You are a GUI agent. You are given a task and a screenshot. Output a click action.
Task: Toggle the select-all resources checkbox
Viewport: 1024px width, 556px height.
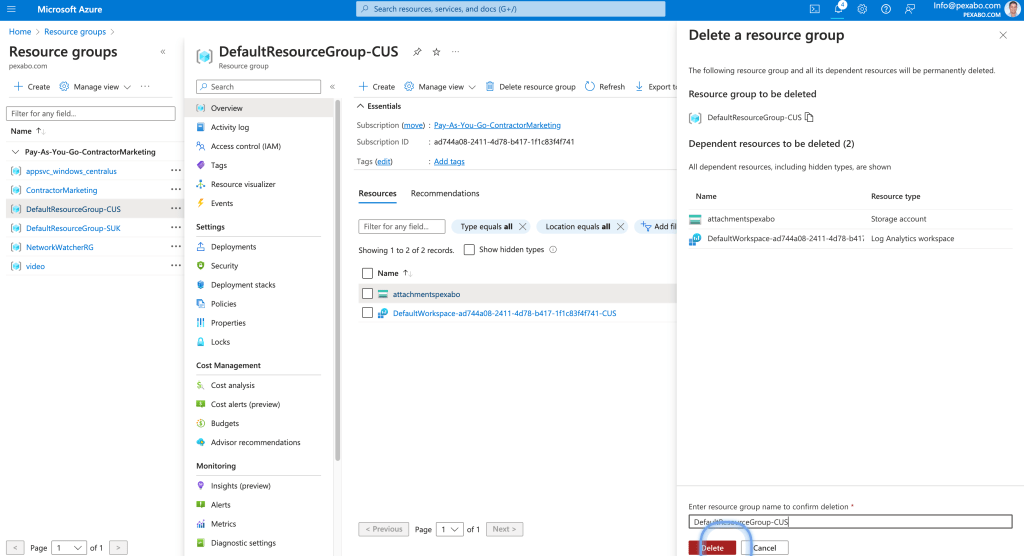point(367,273)
